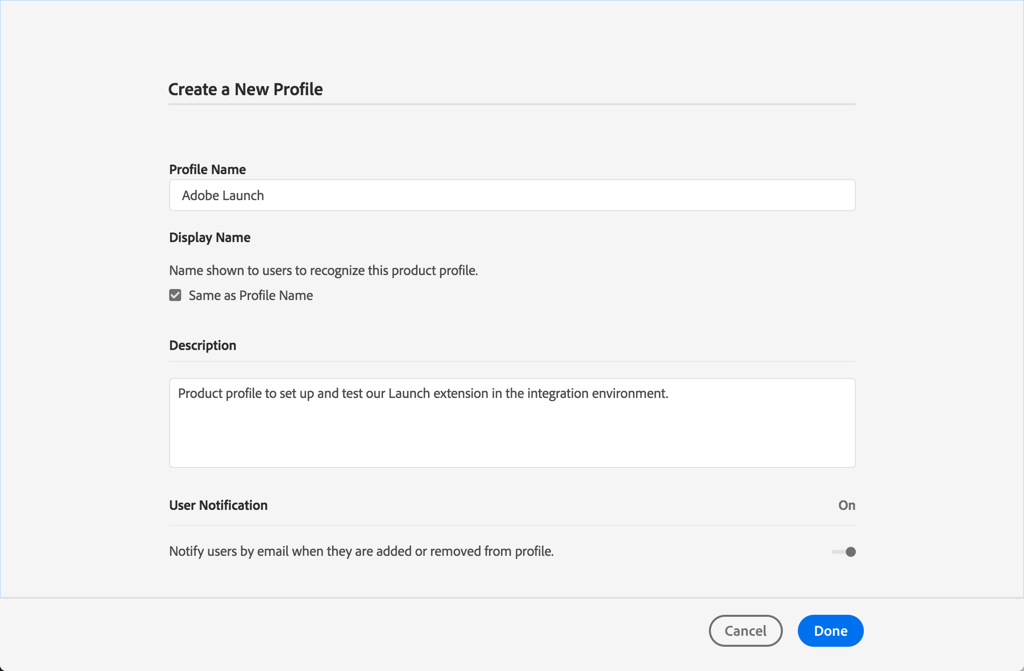The height and width of the screenshot is (671, 1024).
Task: Select the Create a New Profile heading
Action: tap(246, 89)
